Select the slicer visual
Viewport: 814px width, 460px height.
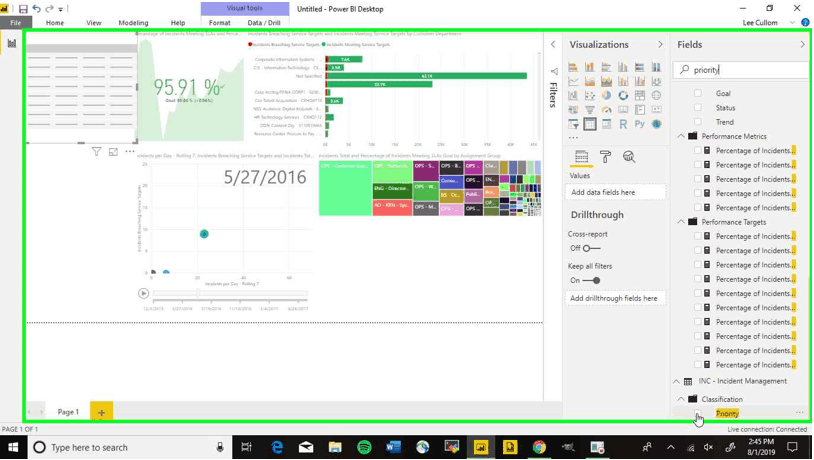point(573,124)
